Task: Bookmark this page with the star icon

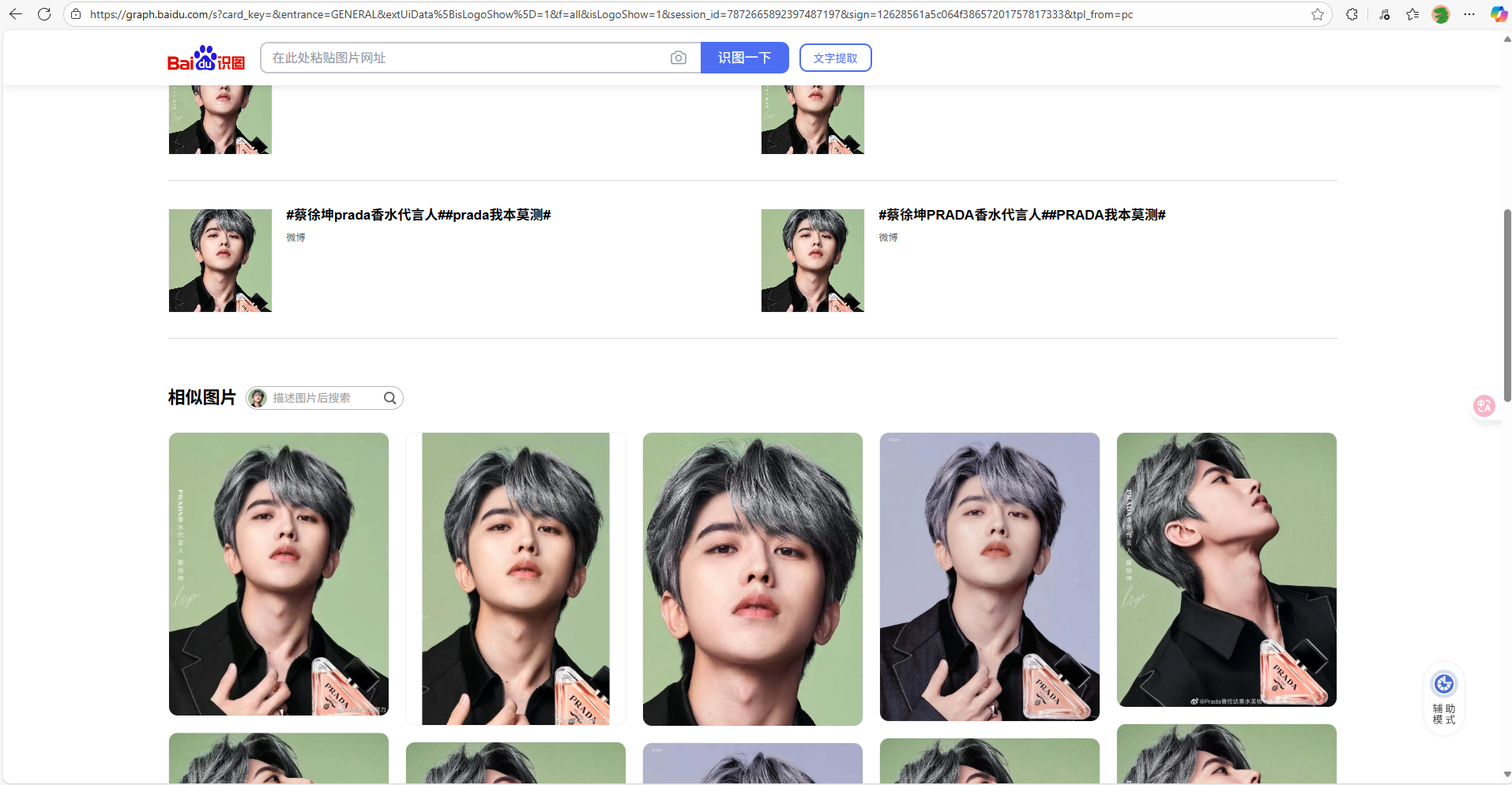Action: point(1317,14)
